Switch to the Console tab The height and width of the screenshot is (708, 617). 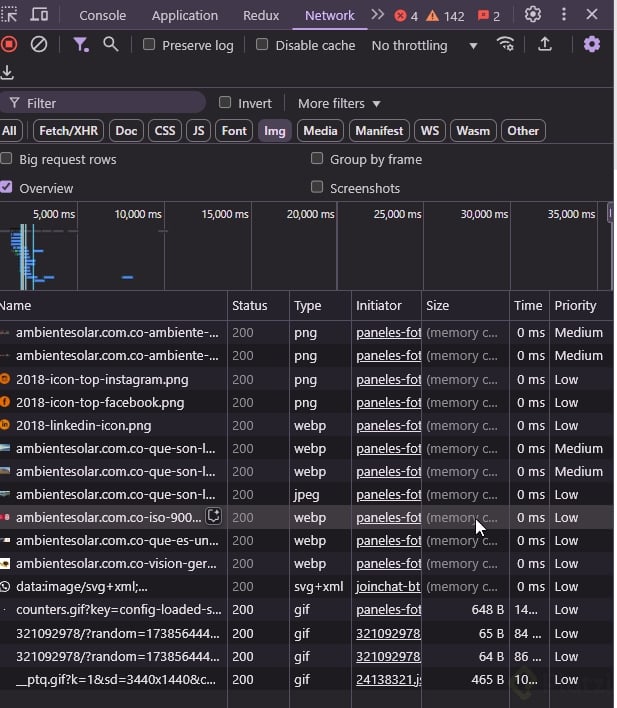(x=102, y=15)
